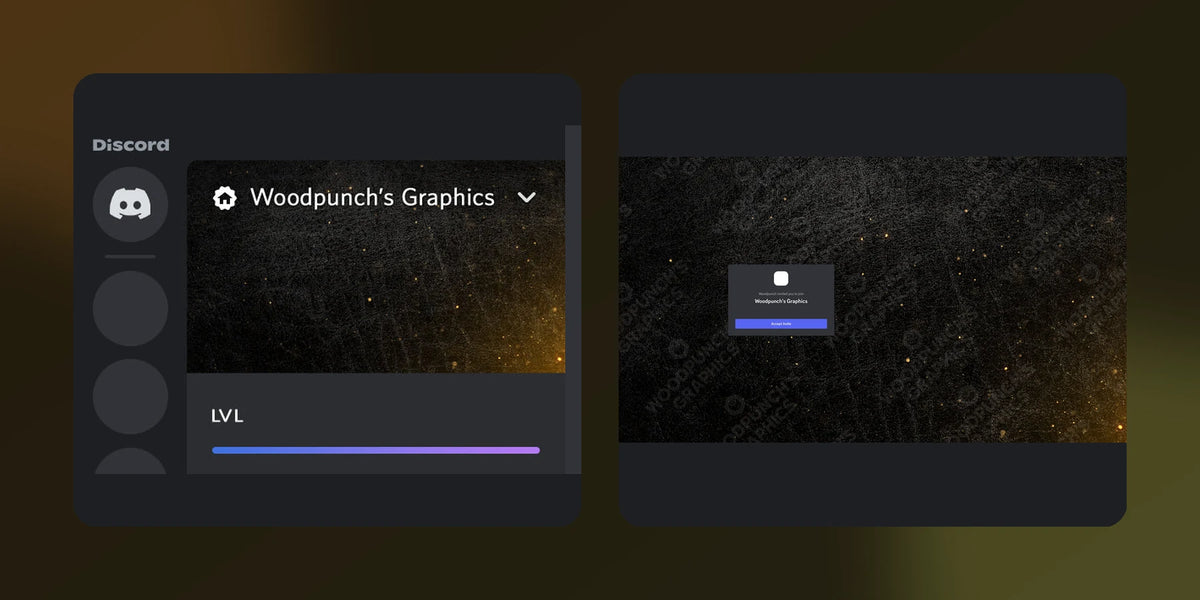This screenshot has height=600, width=1200.
Task: Click the white server avatar in invite card
Action: tap(781, 278)
